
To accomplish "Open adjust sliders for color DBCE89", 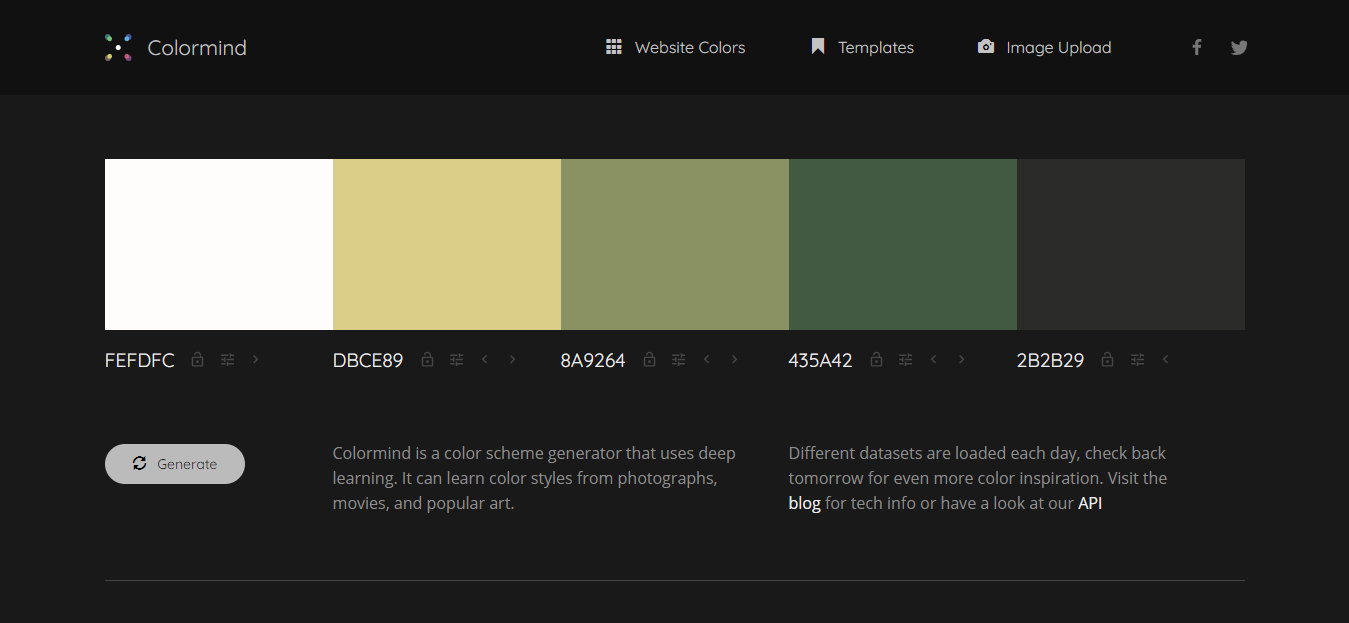I will (457, 360).
